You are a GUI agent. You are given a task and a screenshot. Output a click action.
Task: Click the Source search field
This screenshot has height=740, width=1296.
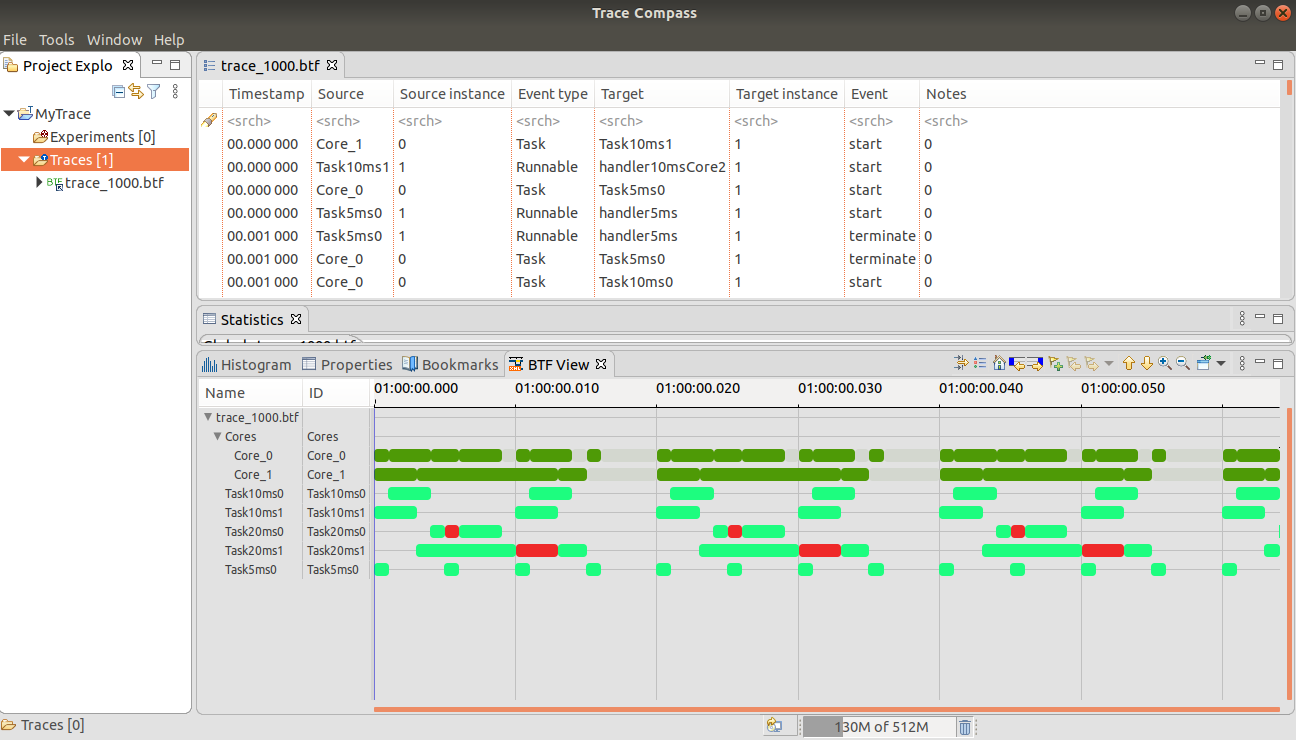[352, 121]
